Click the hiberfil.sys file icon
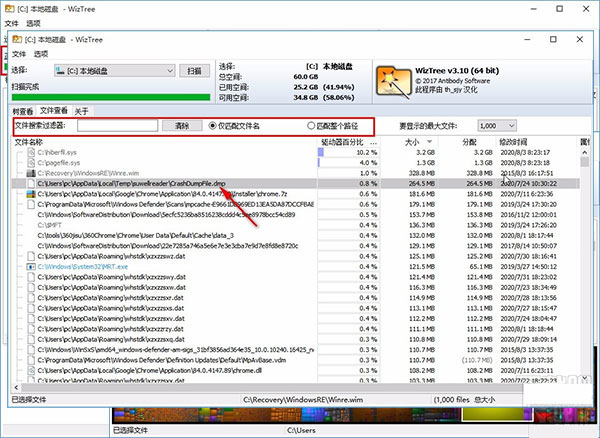The height and width of the screenshot is (438, 600). coord(31,153)
